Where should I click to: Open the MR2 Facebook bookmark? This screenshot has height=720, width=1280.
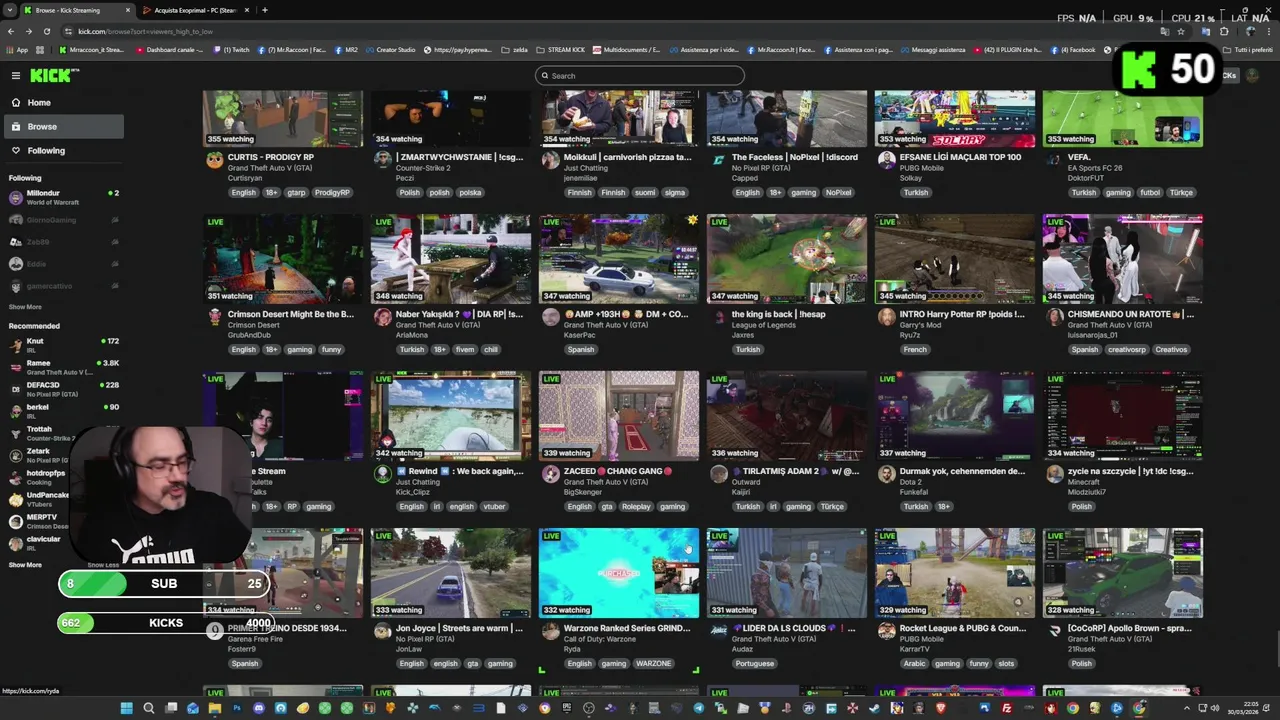(346, 50)
